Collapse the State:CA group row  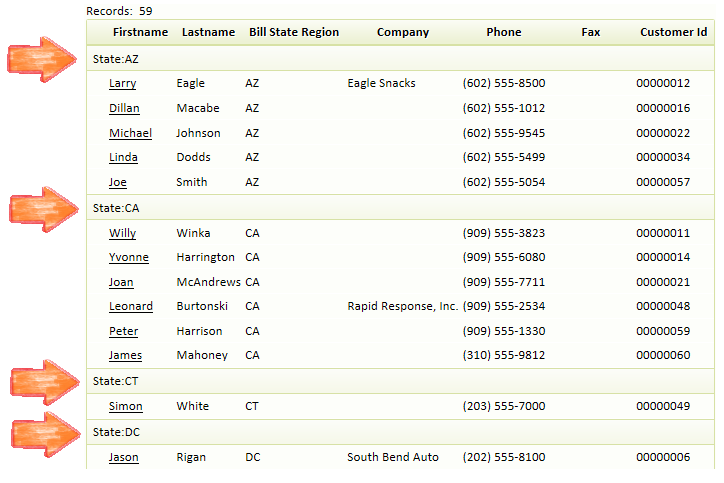point(400,208)
